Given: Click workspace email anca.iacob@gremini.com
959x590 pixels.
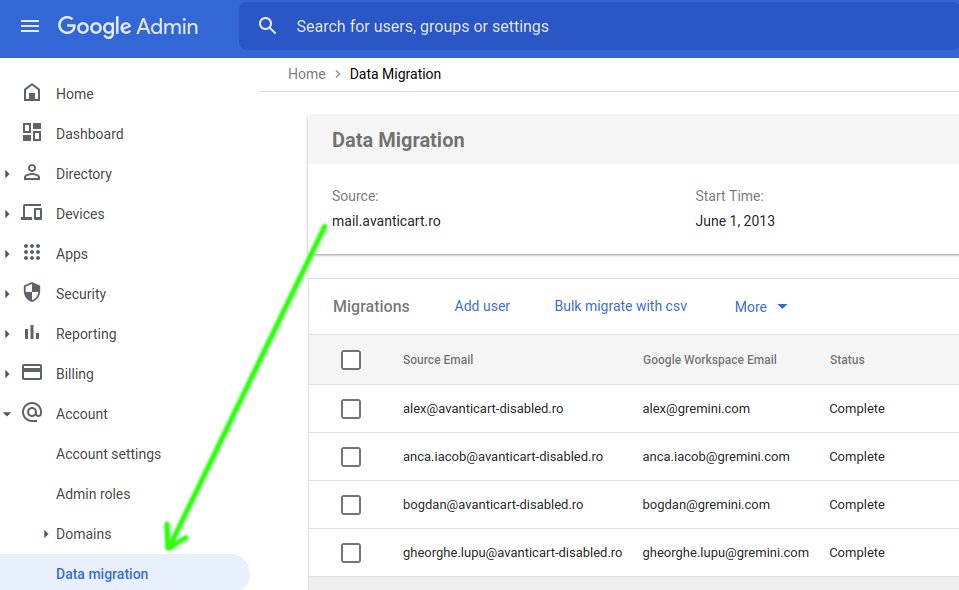Looking at the screenshot, I should click(716, 457).
